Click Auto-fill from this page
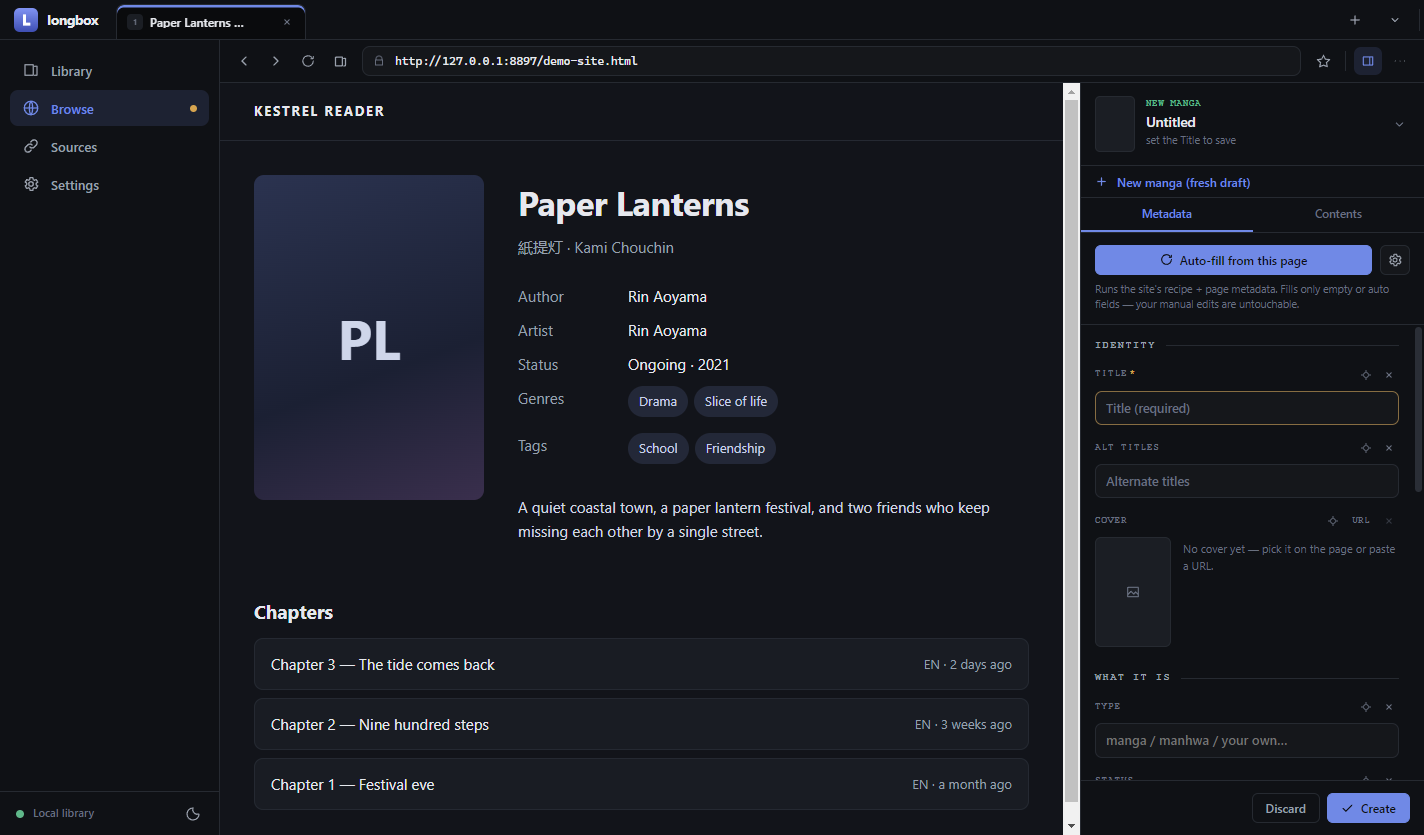 point(1233,260)
